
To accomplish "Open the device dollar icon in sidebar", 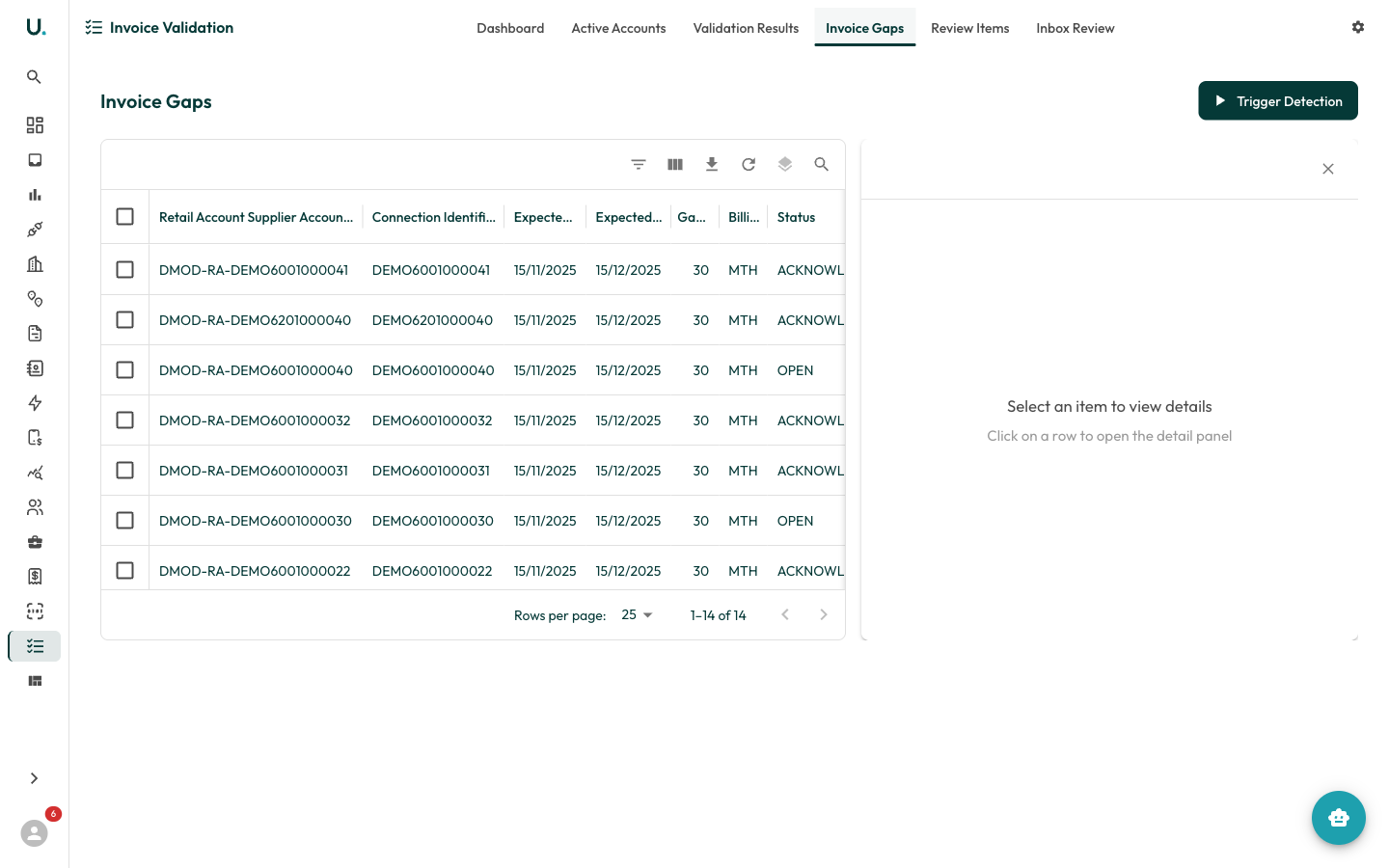I will [x=35, y=438].
